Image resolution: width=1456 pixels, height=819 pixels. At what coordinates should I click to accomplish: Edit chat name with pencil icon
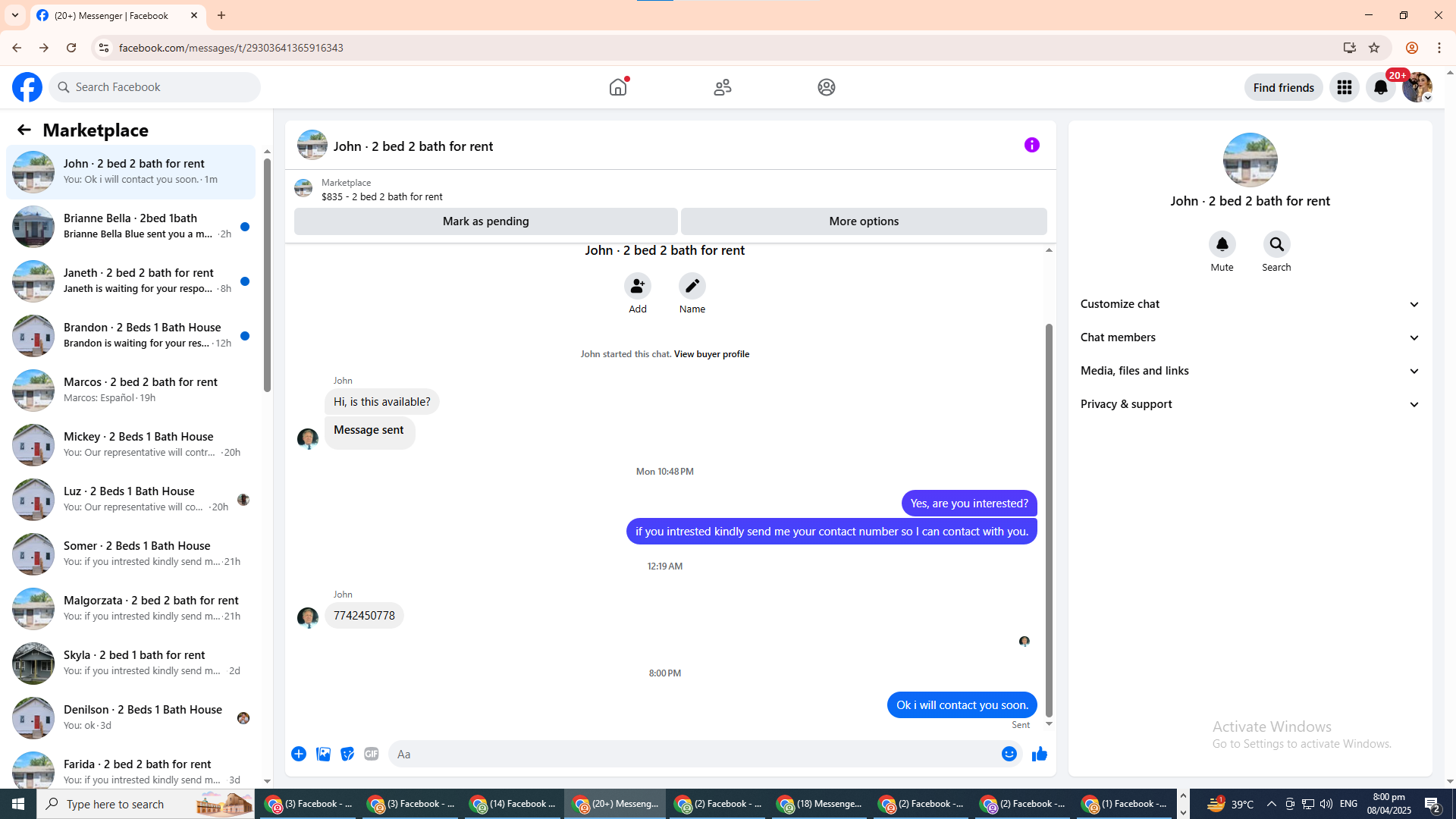pos(692,286)
